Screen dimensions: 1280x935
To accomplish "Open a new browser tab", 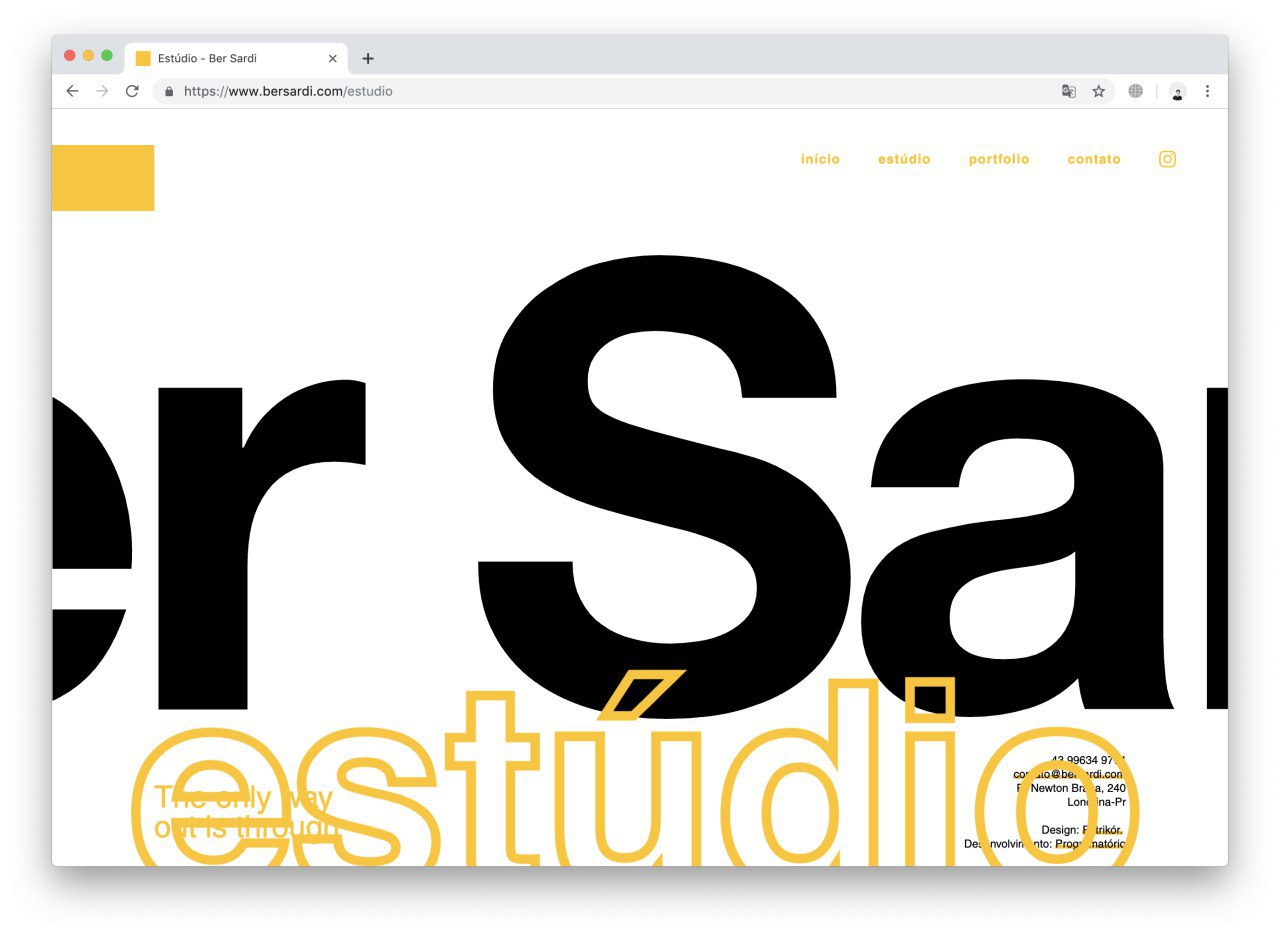I will point(368,58).
